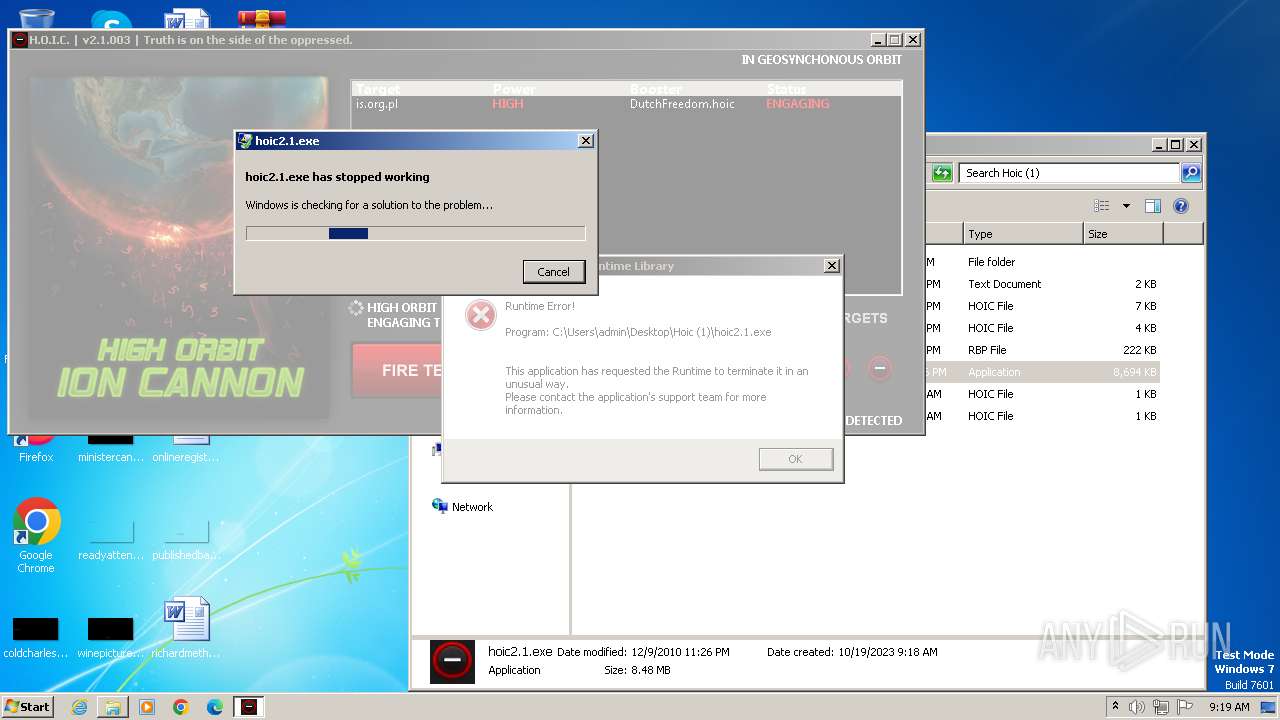
Task: Open Chrome from the taskbar
Action: click(180, 707)
